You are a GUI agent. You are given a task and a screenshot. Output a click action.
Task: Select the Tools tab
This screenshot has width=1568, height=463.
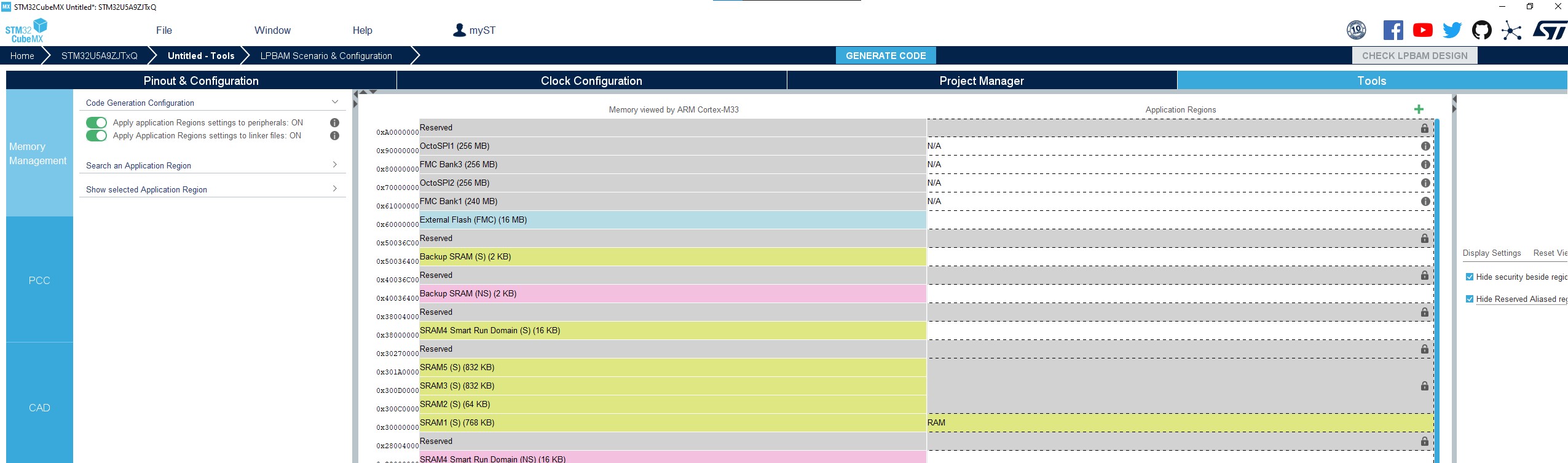tap(1372, 81)
